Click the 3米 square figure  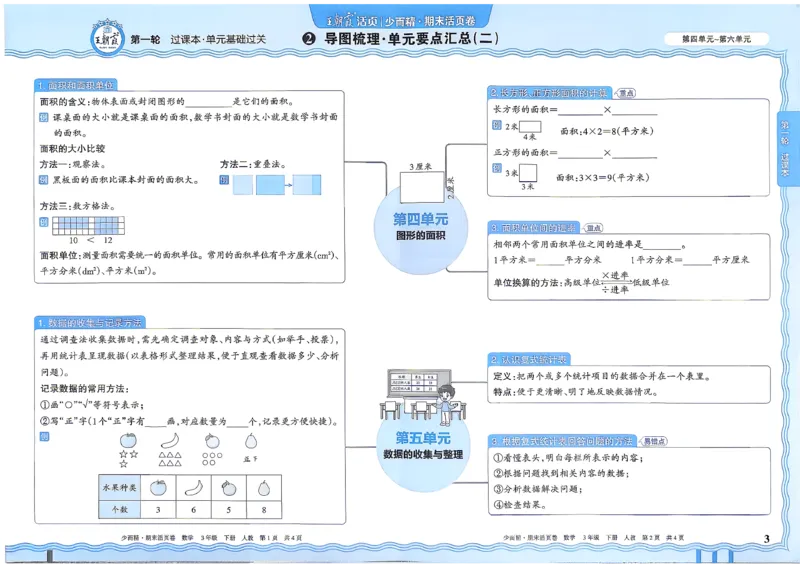(x=528, y=173)
